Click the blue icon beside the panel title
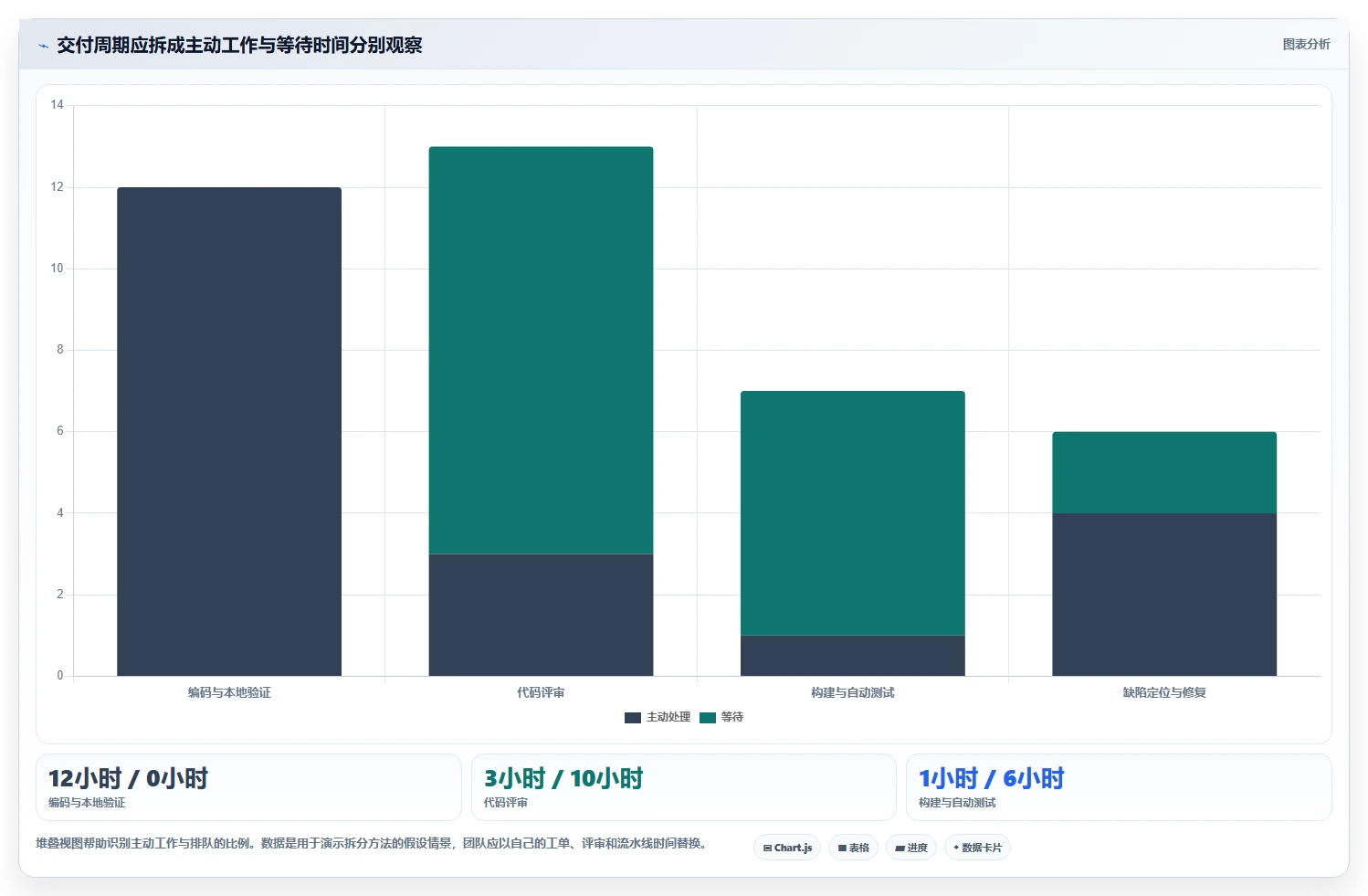 43,46
